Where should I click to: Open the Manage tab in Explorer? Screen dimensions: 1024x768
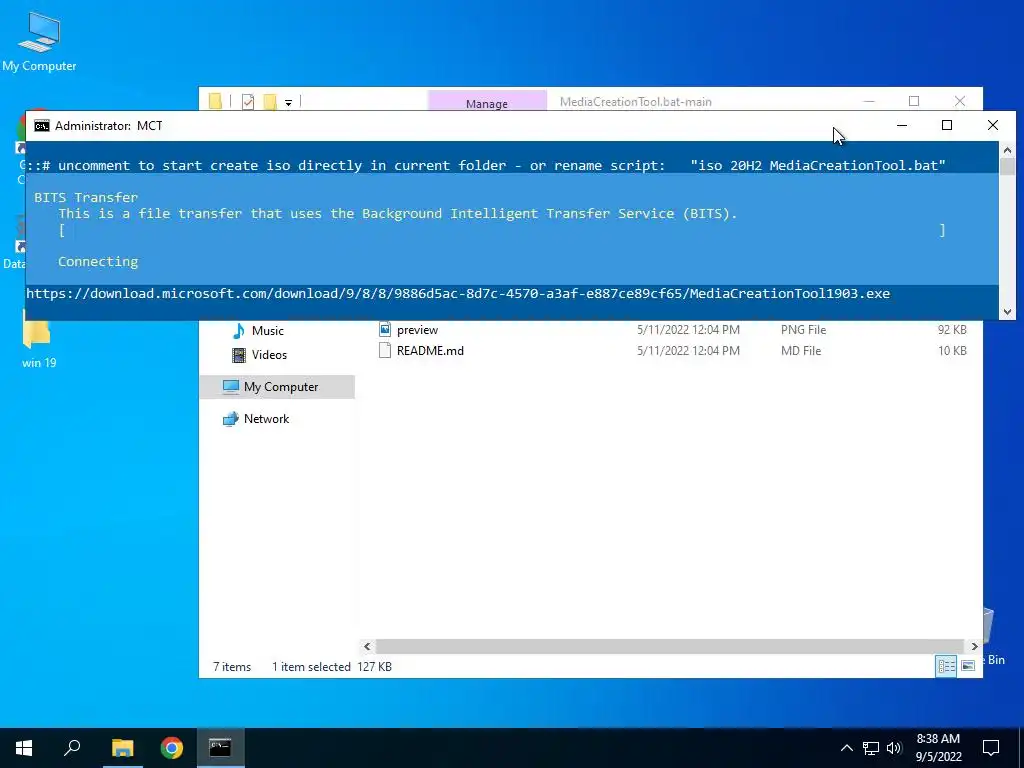(x=487, y=103)
